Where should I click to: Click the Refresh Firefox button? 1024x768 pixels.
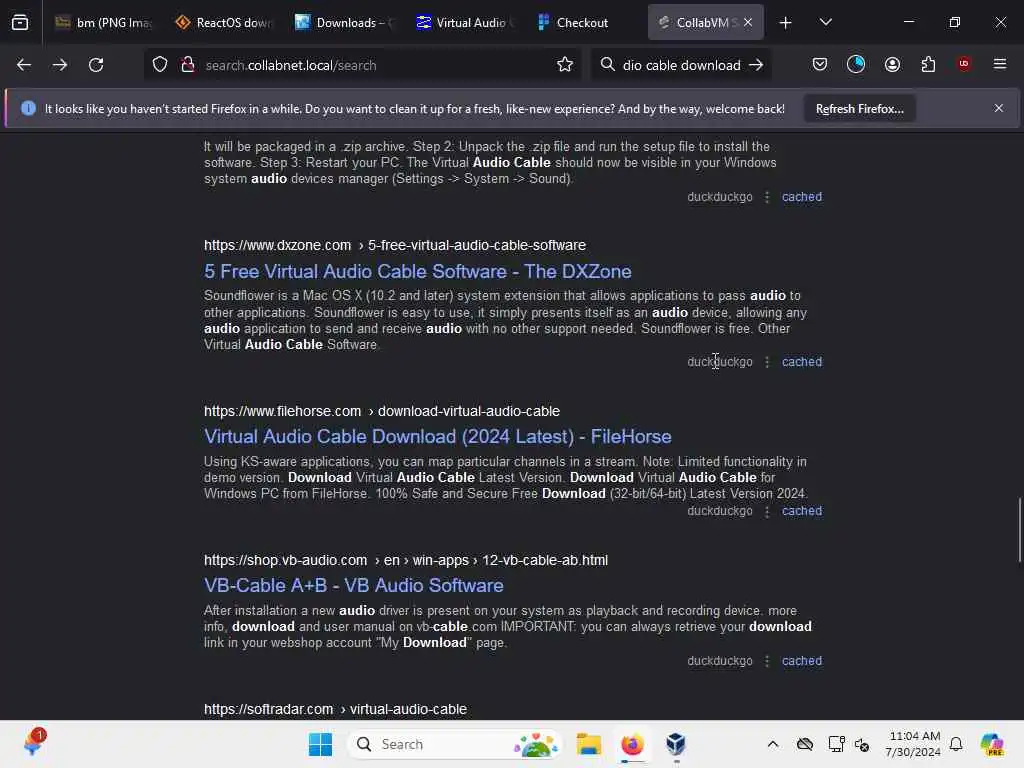coord(859,109)
